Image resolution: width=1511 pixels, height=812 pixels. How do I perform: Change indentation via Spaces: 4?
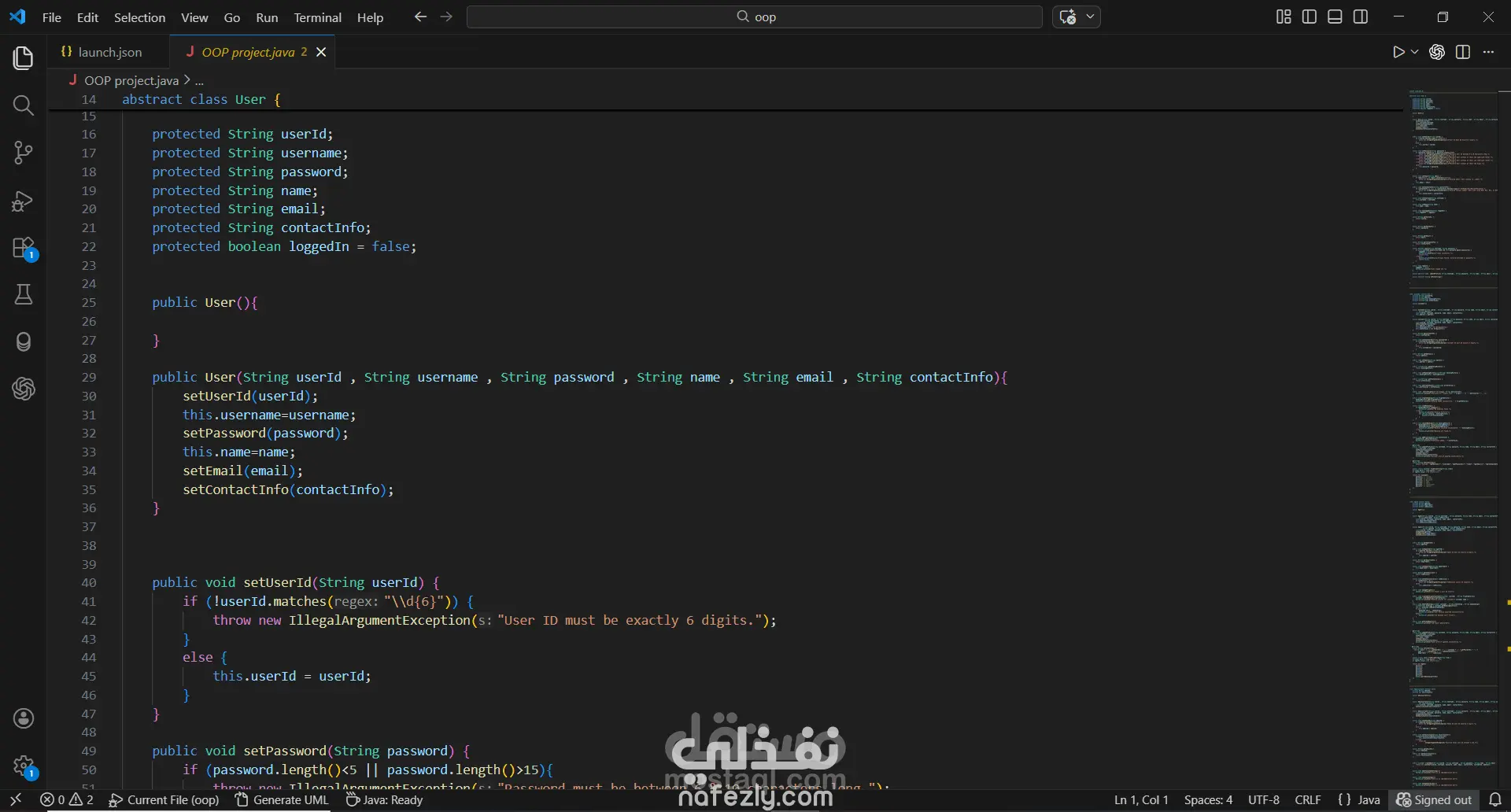coord(1208,800)
